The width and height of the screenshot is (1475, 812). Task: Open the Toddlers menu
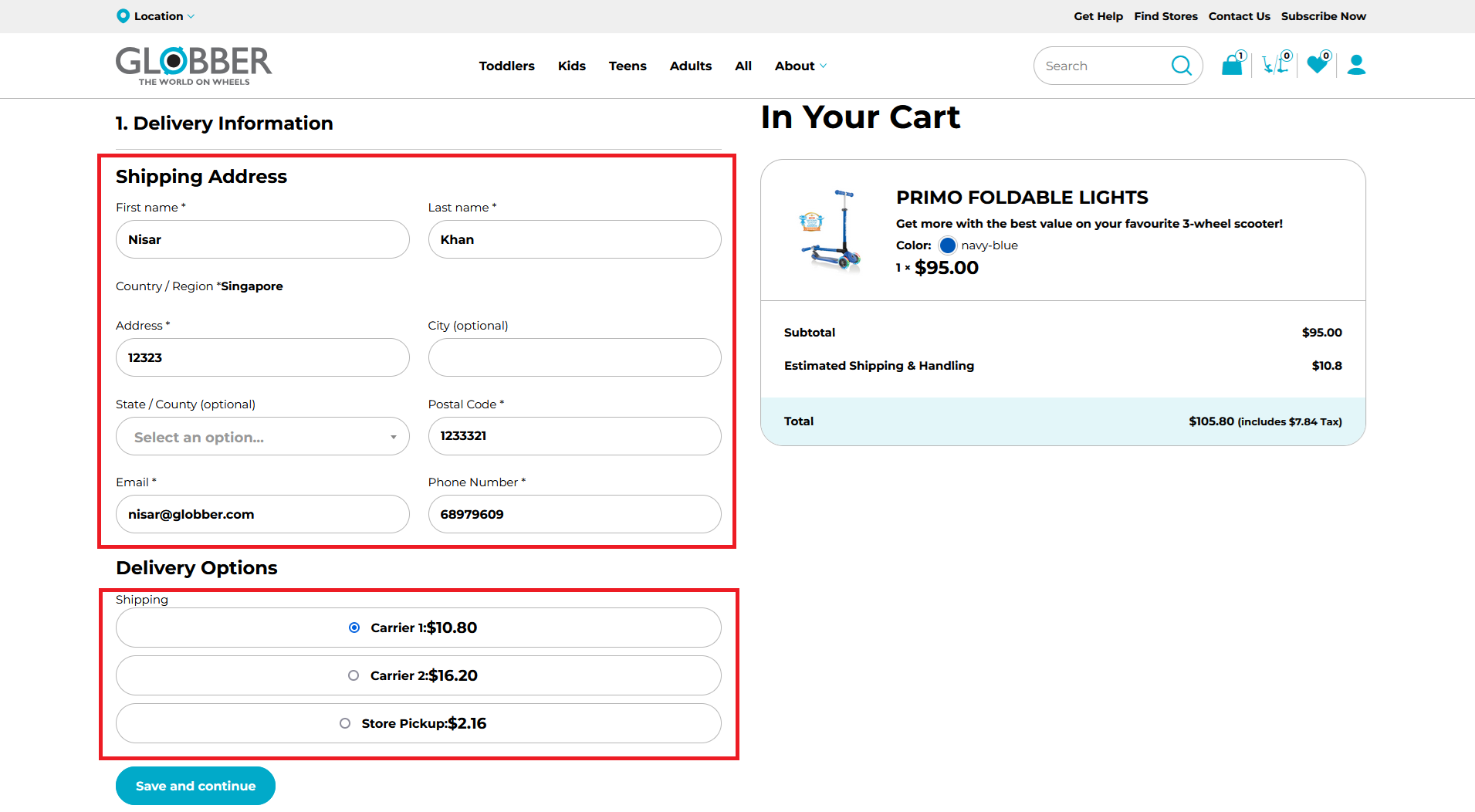pos(506,66)
